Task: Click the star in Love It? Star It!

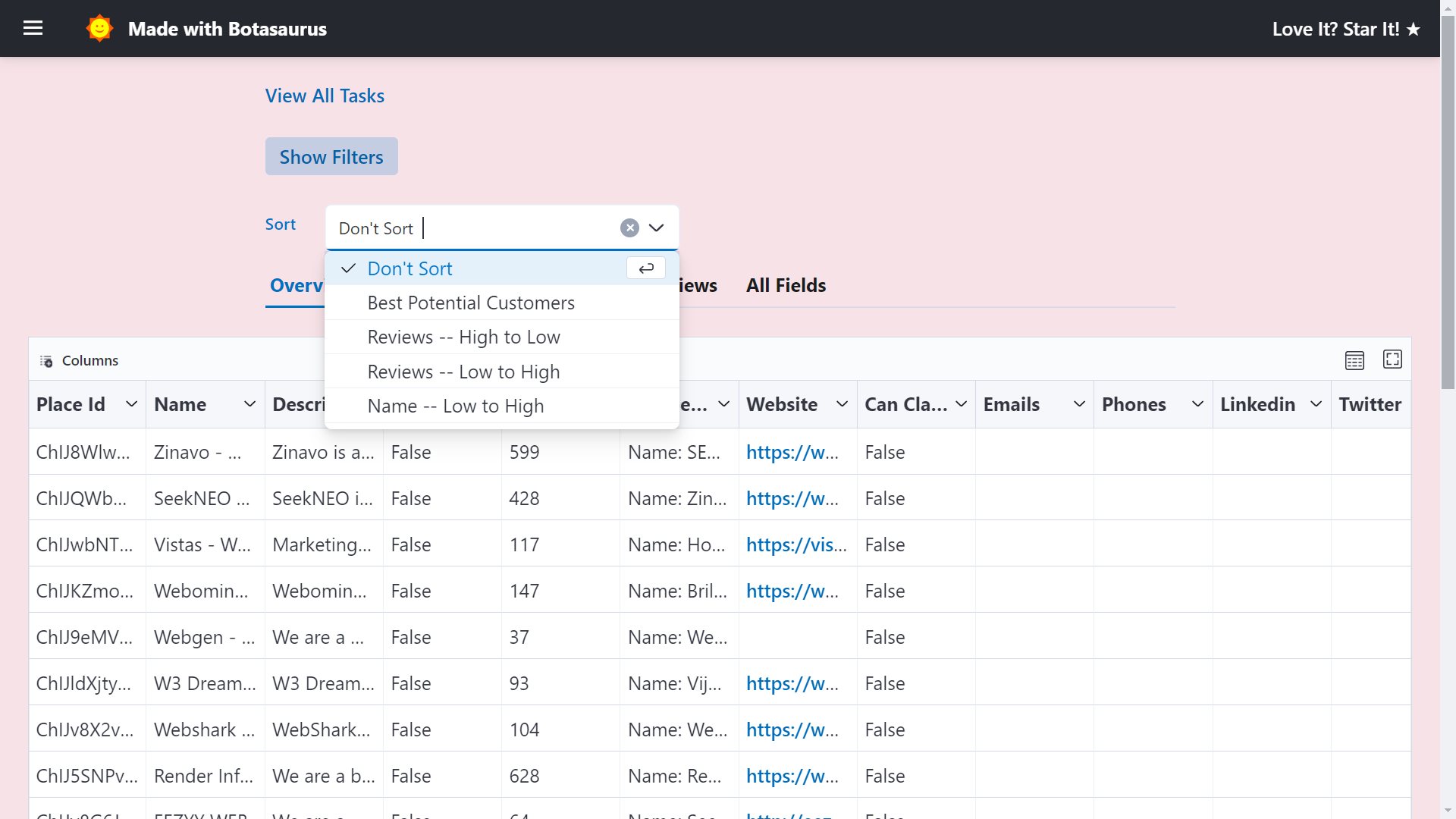Action: pyautogui.click(x=1414, y=30)
